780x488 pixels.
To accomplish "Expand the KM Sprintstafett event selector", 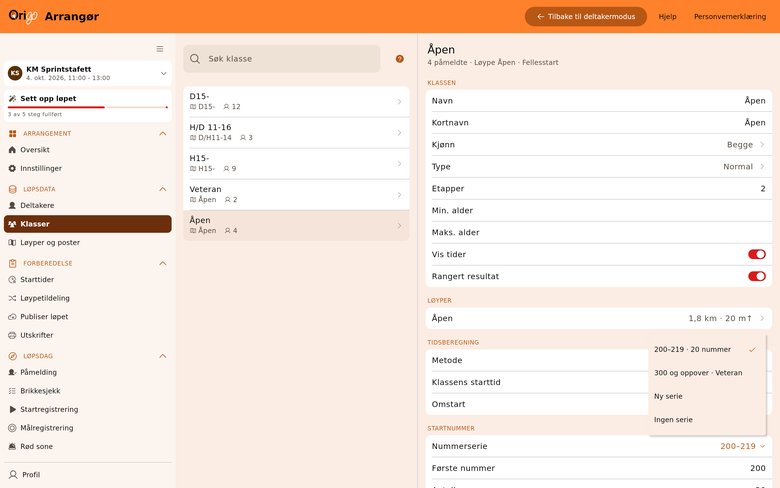I will click(163, 73).
